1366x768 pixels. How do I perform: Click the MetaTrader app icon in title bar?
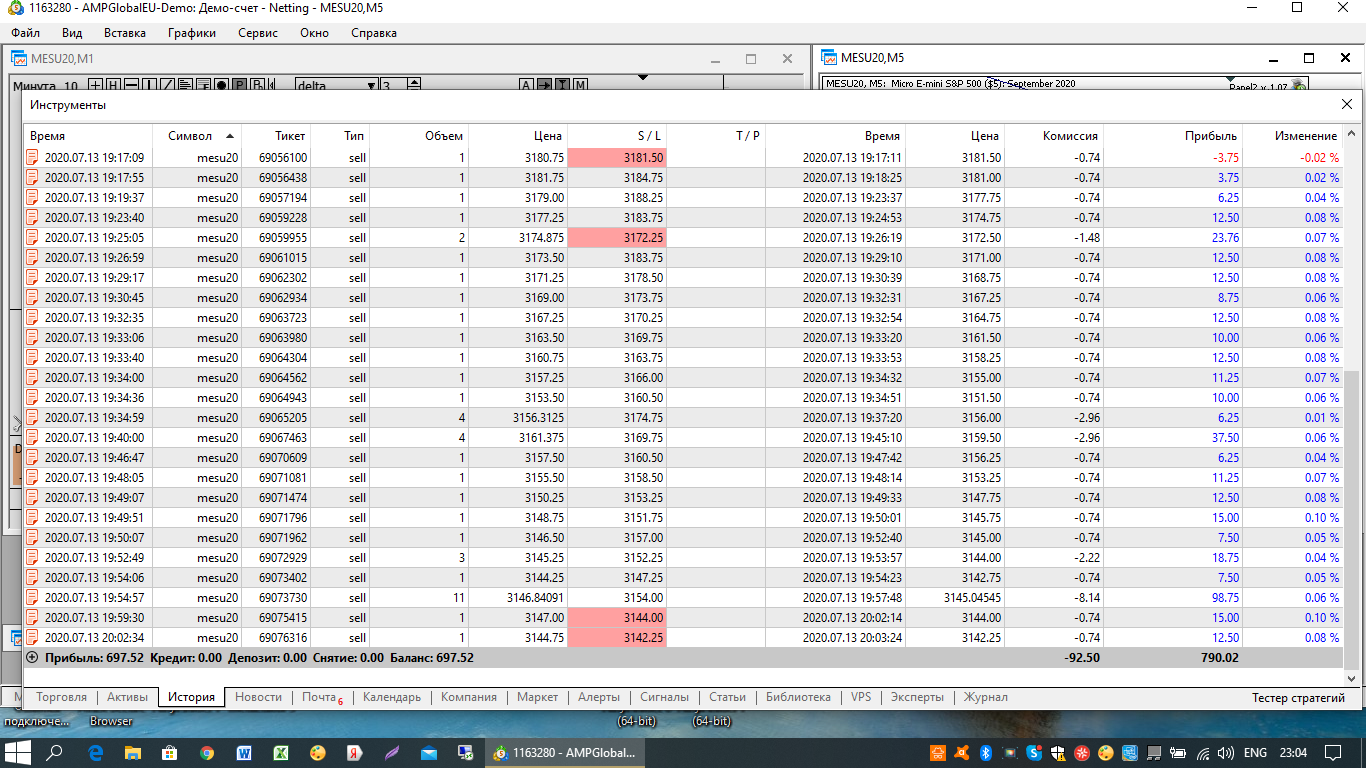(15, 8)
